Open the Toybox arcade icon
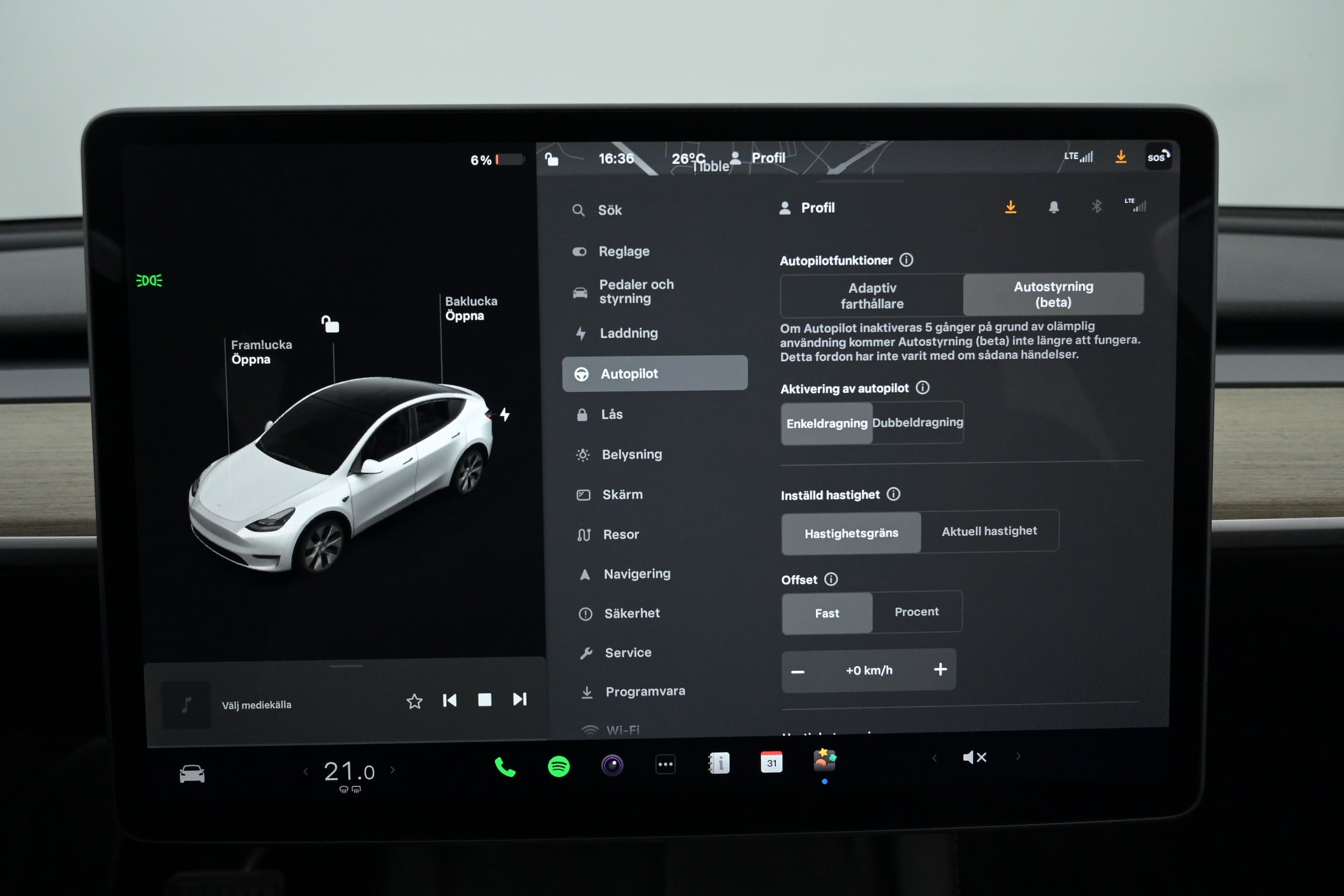The width and height of the screenshot is (1344, 896). [825, 761]
